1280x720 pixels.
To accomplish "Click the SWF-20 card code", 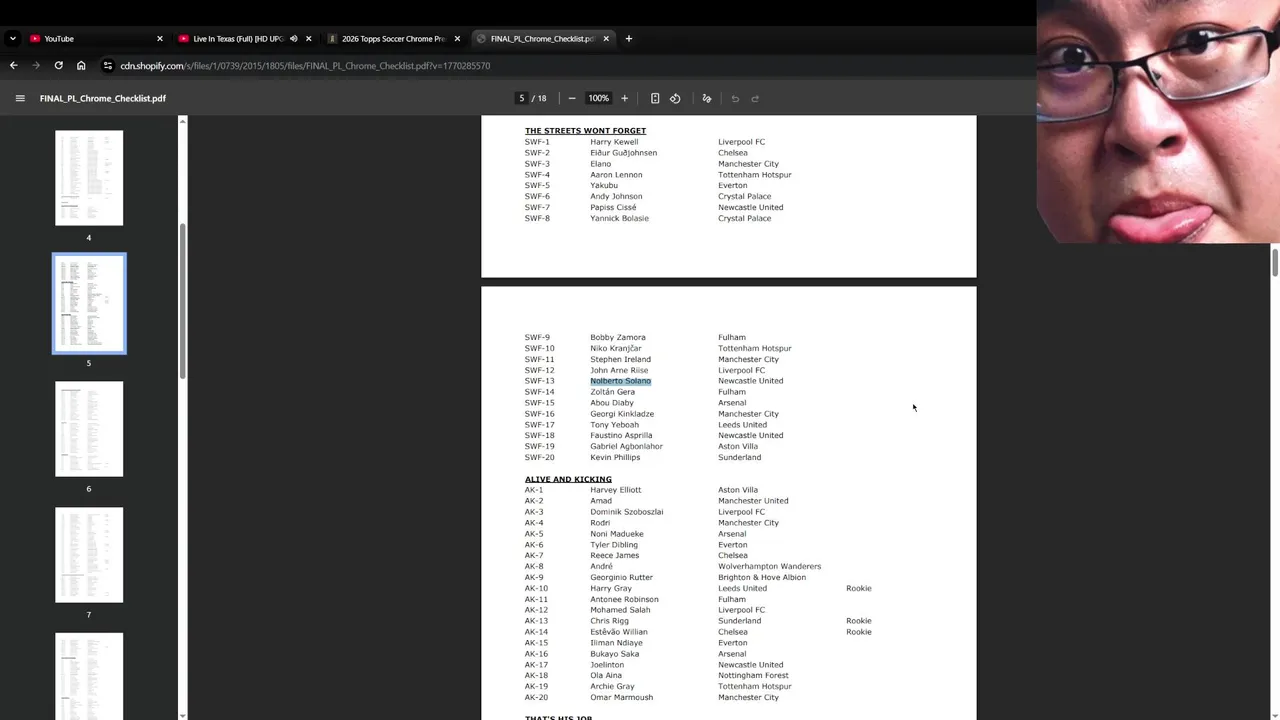I will pyautogui.click(x=539, y=457).
